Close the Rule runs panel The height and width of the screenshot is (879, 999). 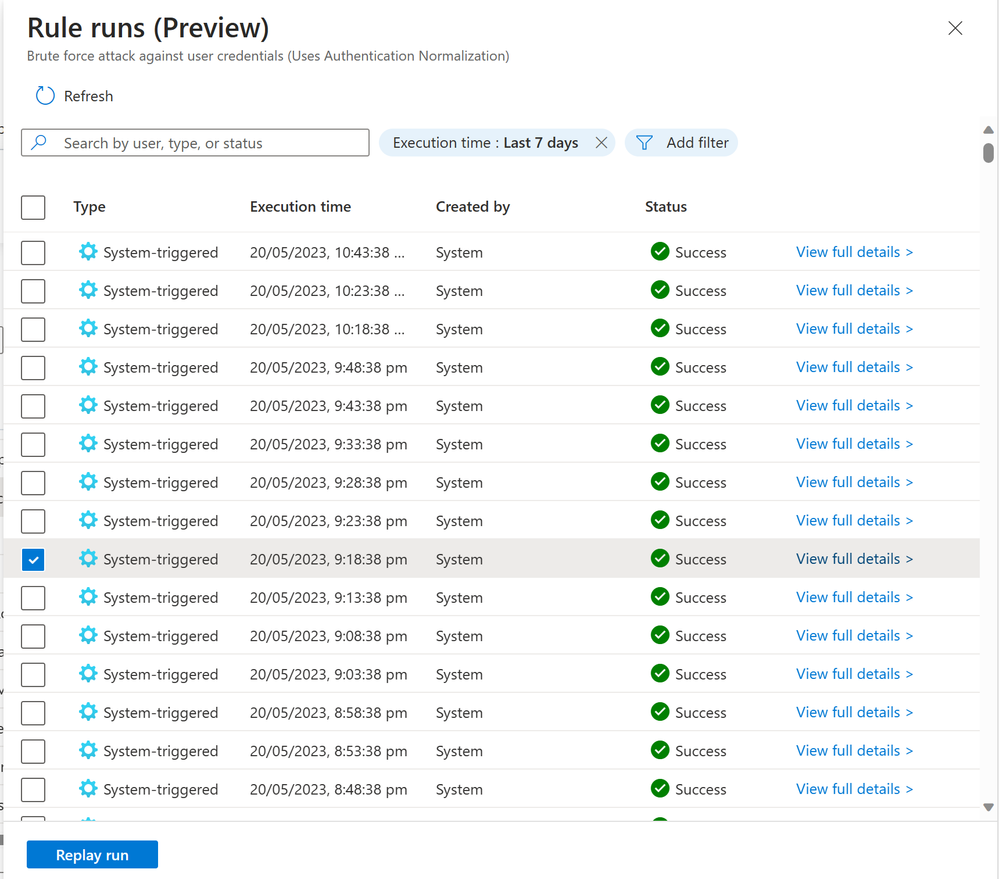[954, 28]
